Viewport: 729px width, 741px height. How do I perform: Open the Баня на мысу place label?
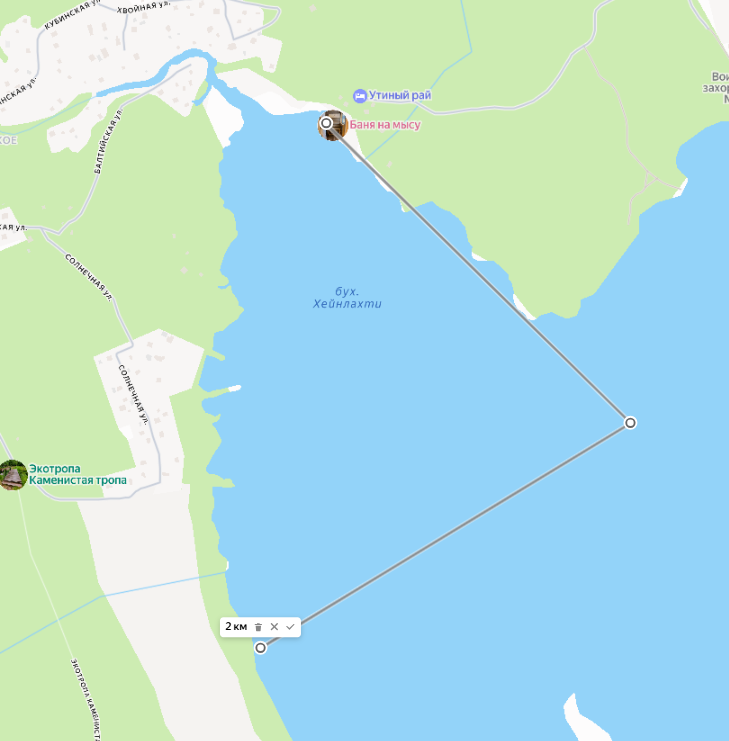coord(385,125)
